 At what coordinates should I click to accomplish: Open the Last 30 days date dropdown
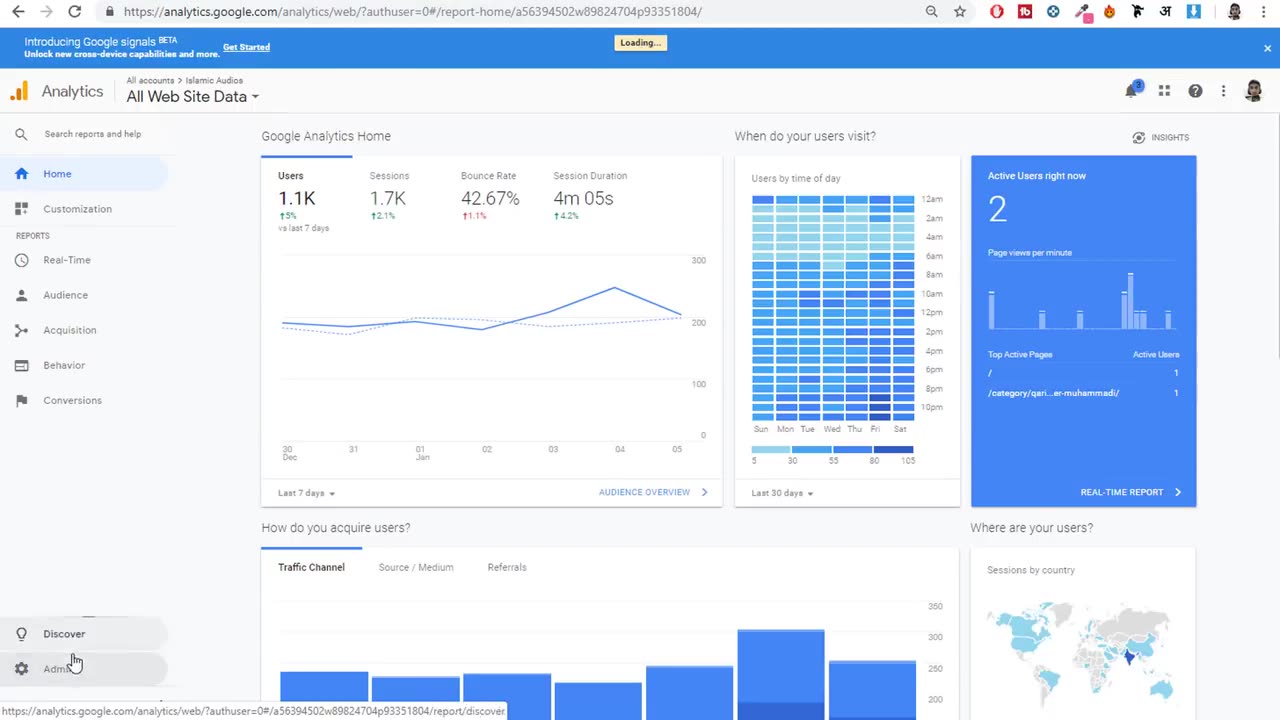783,493
